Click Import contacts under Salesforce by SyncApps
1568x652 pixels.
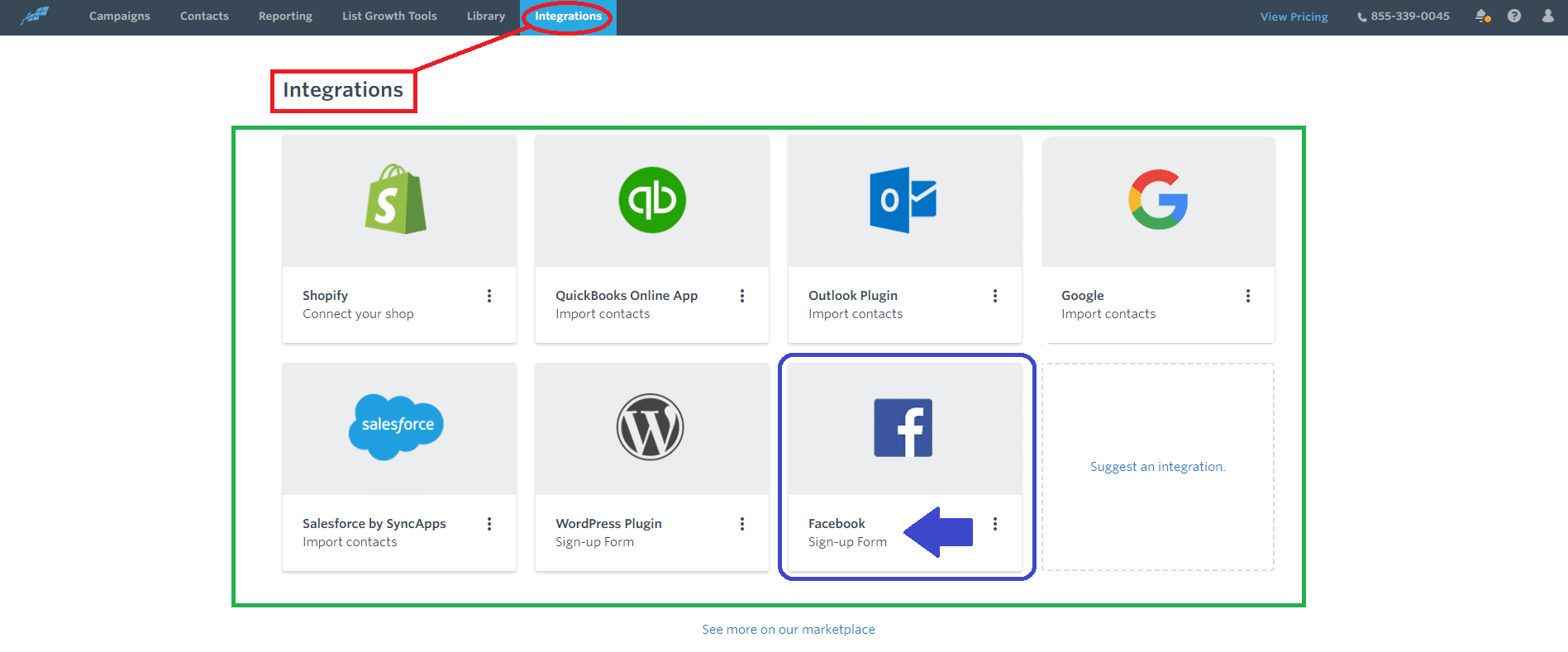(x=350, y=542)
